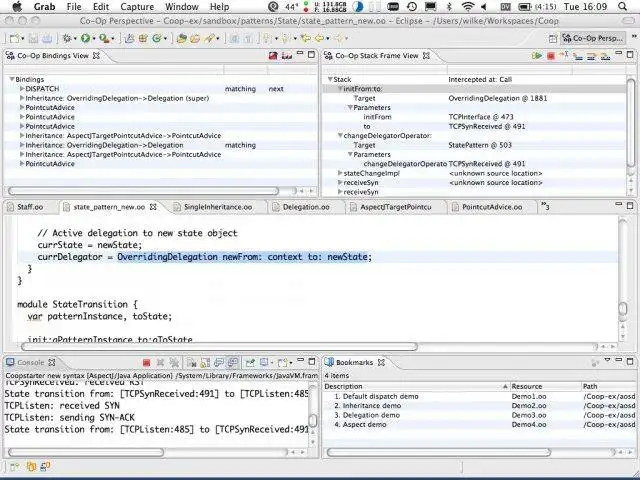Open the Capture menu

[137, 7]
